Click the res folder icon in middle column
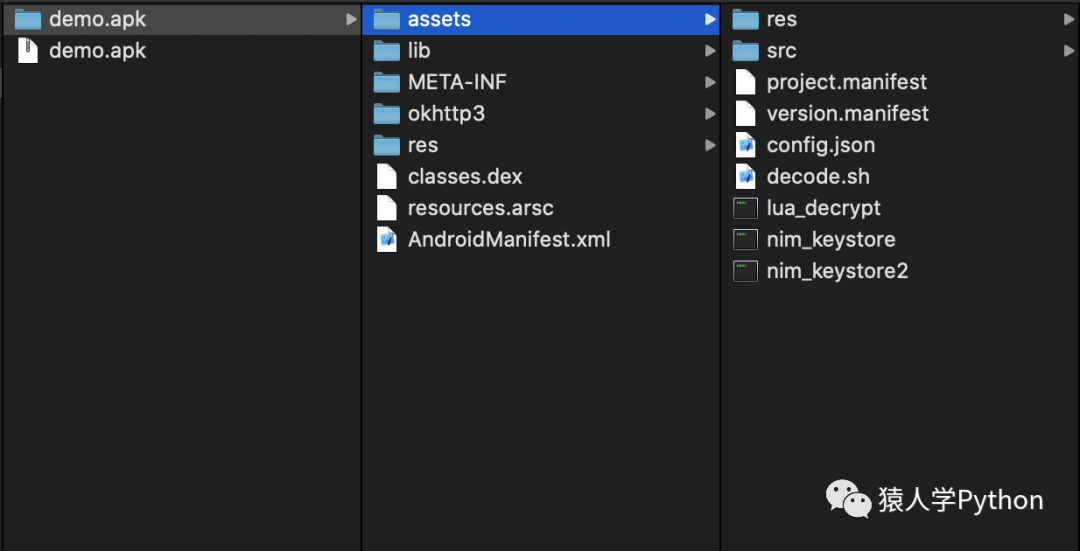Viewport: 1080px width, 551px height. tap(387, 145)
